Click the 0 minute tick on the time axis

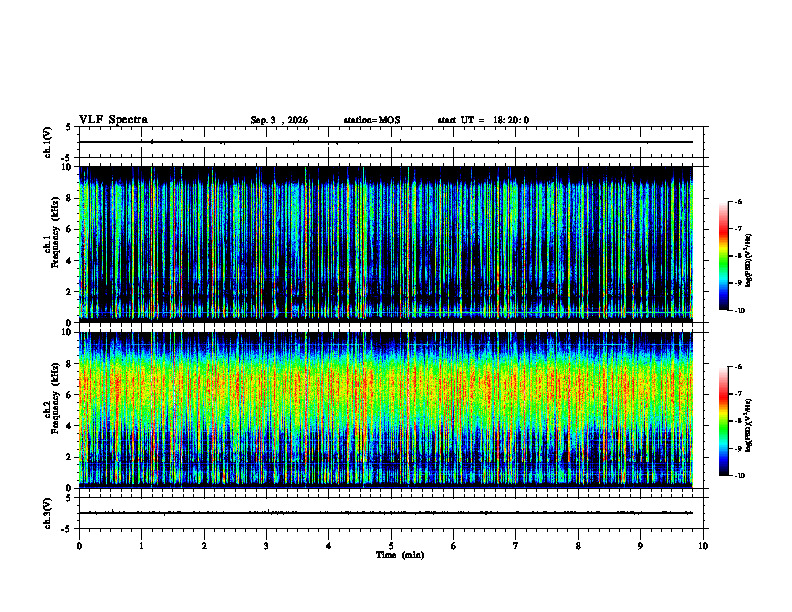click(79, 546)
